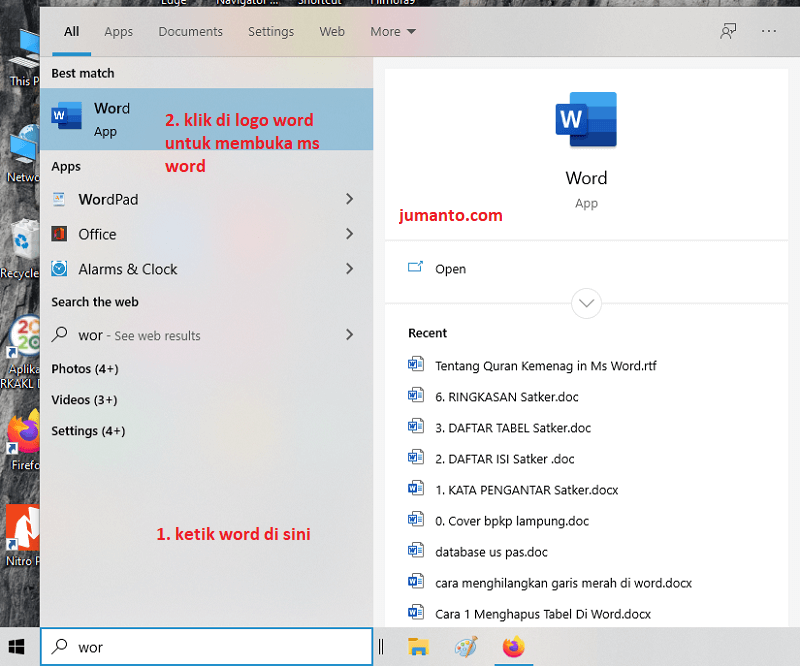800x666 pixels.
Task: Expand Settings (4+) results group
Action: (x=88, y=431)
